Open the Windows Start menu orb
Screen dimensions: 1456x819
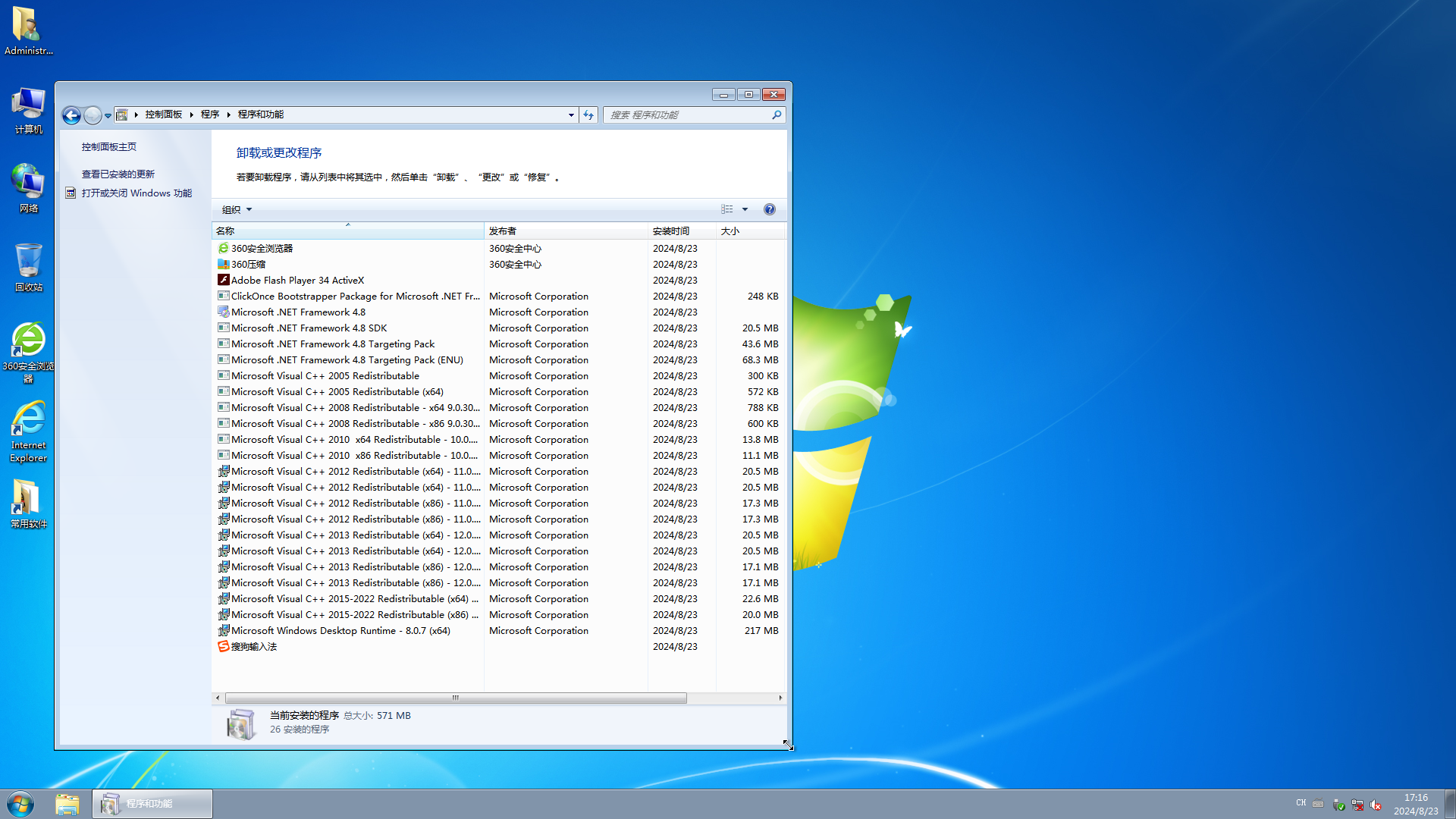click(20, 804)
